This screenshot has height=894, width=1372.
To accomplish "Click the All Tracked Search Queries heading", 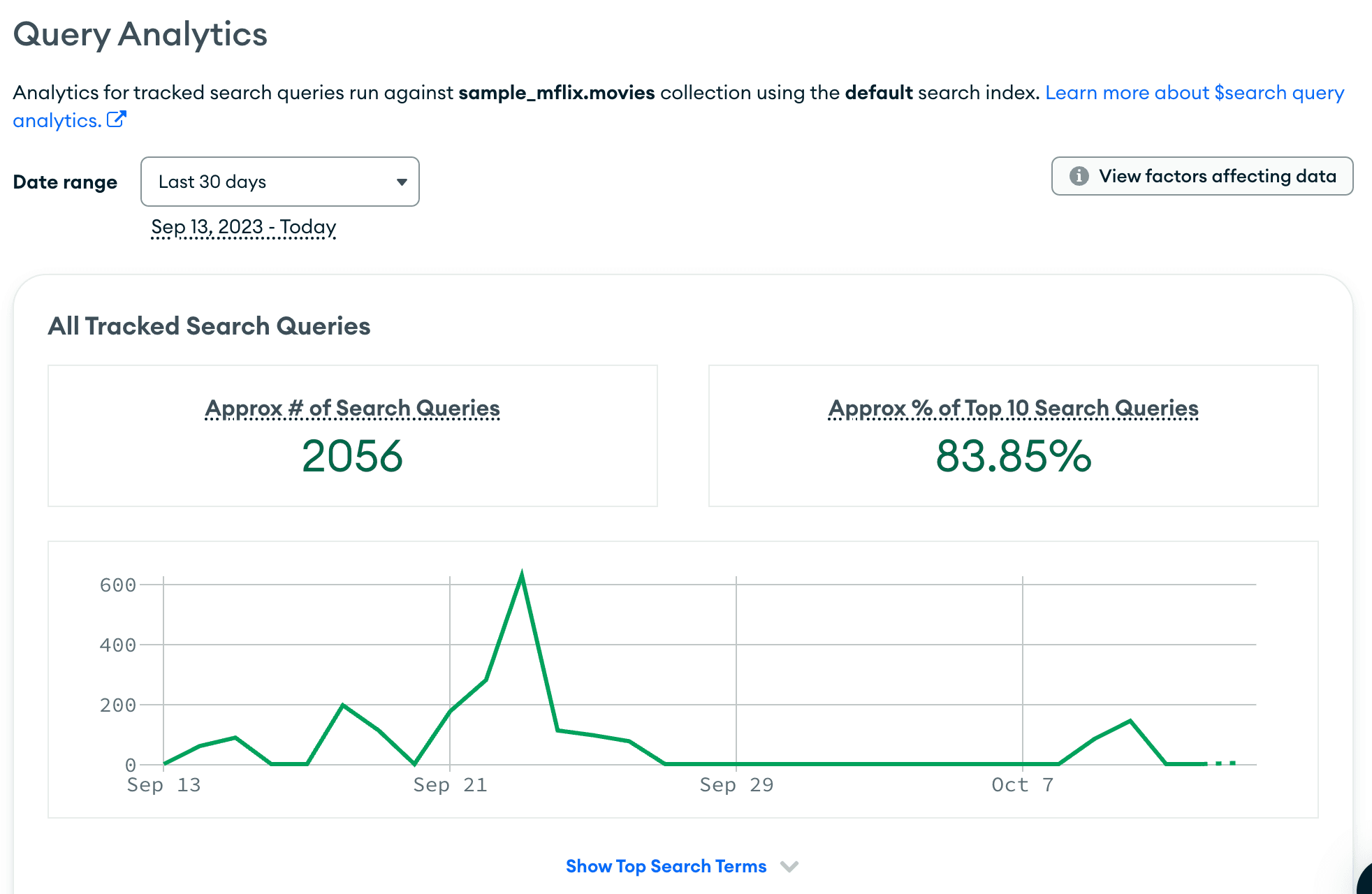I will pos(209,326).
